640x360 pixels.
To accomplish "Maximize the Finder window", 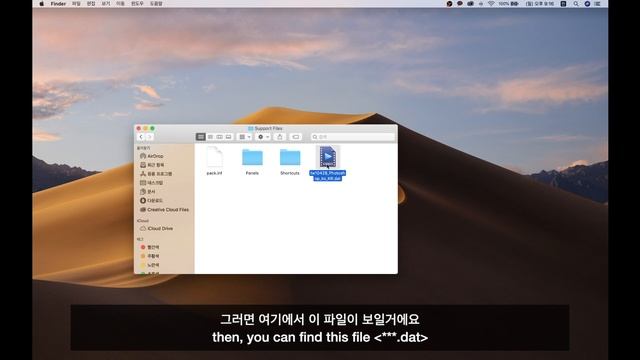I will pos(153,128).
